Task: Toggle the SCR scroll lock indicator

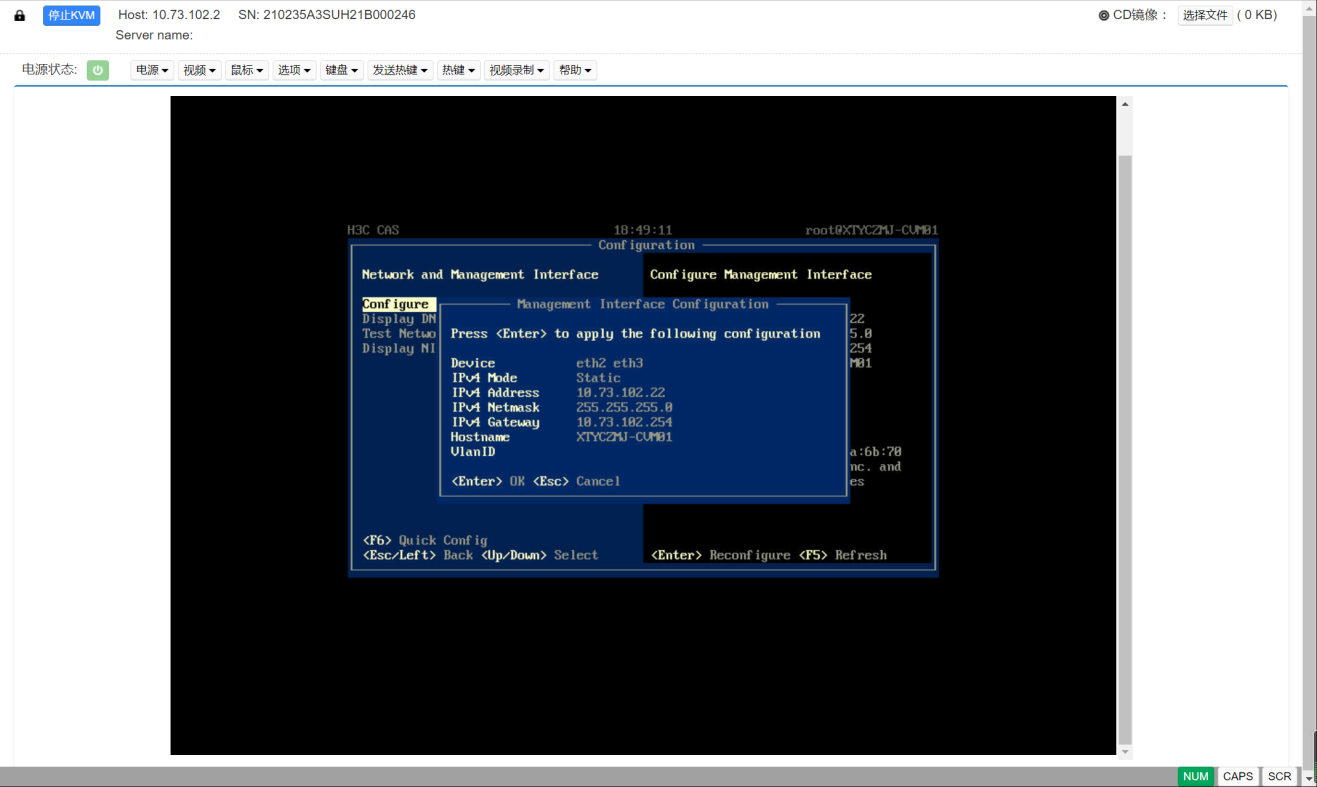Action: pyautogui.click(x=1280, y=777)
